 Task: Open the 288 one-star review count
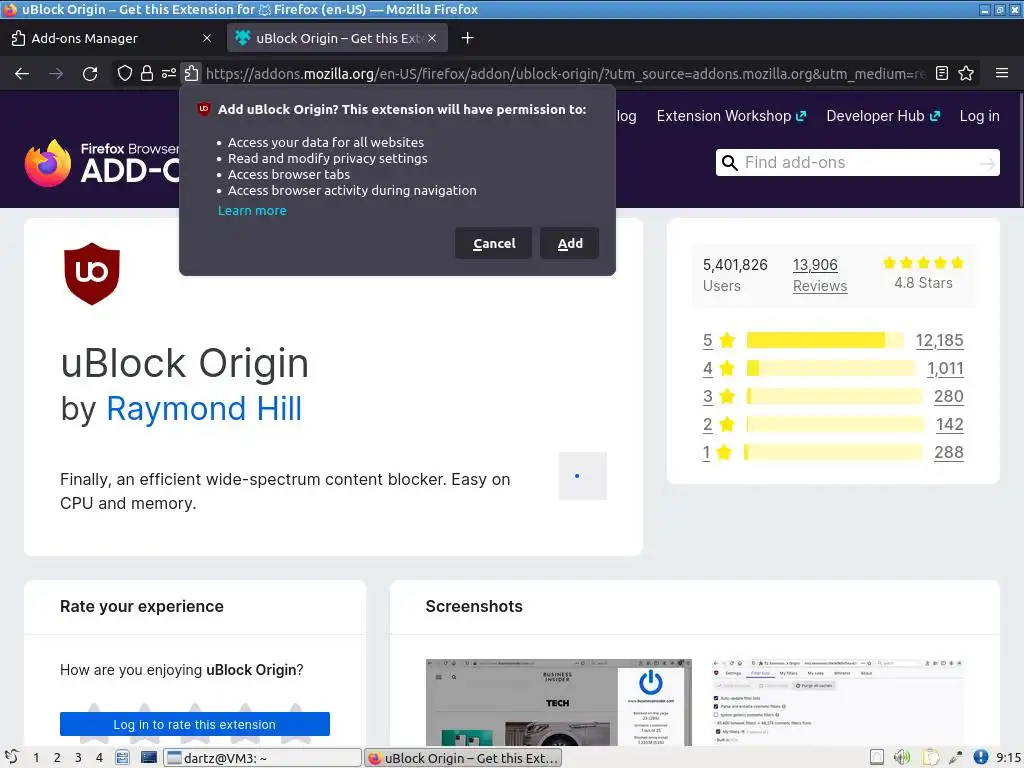(948, 453)
